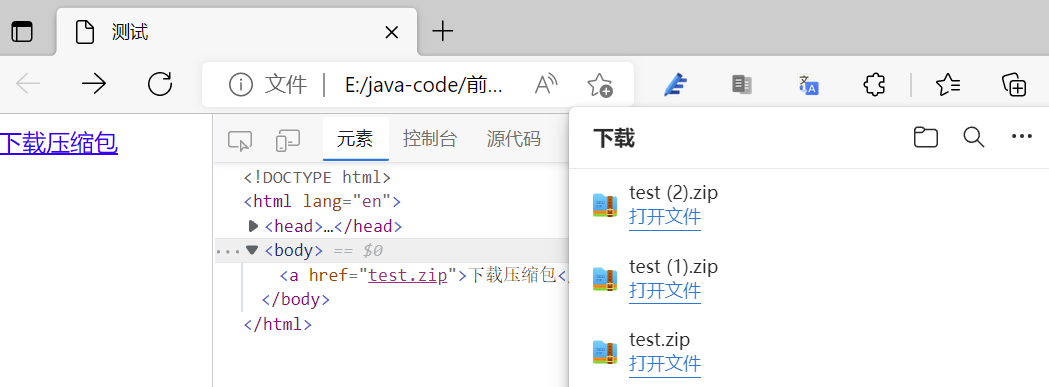Refresh the current page

(x=160, y=84)
